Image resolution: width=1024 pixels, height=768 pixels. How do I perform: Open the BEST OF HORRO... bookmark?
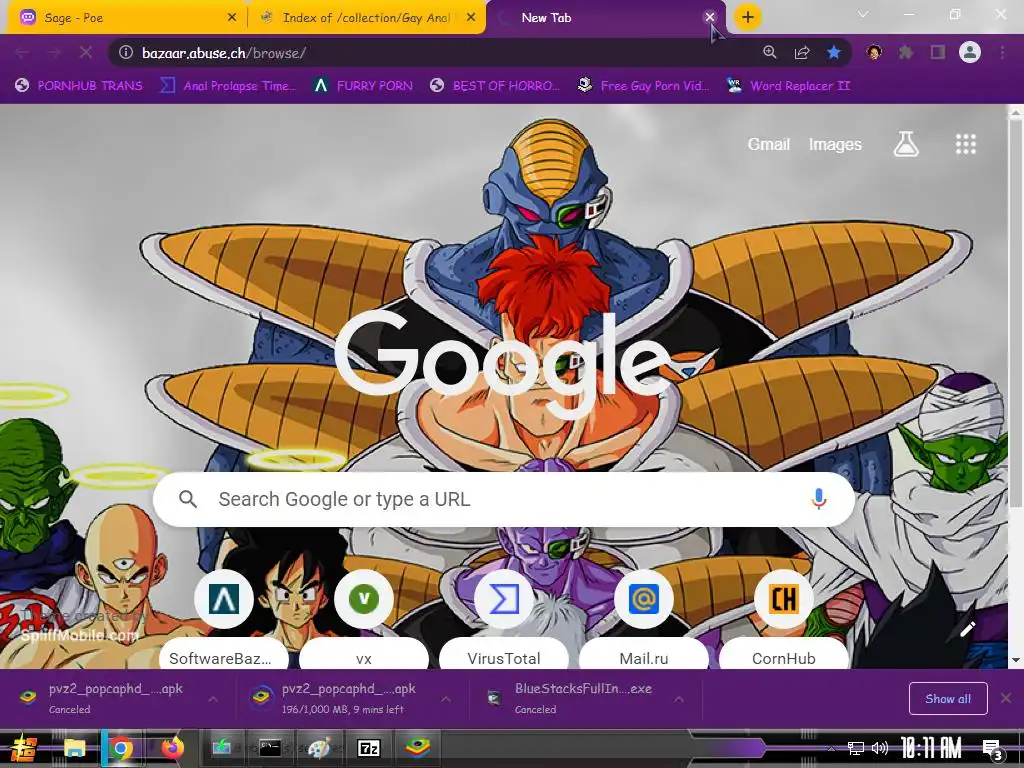495,86
